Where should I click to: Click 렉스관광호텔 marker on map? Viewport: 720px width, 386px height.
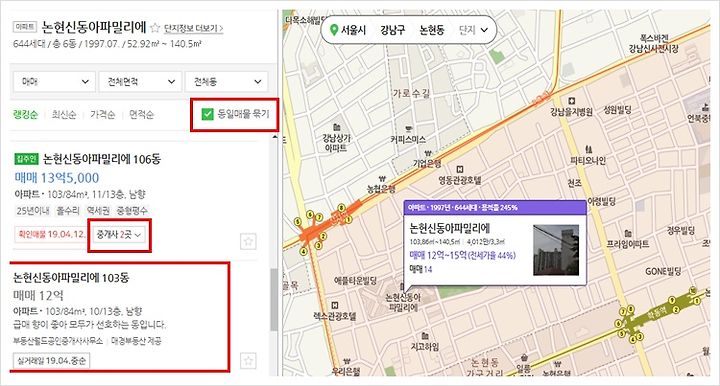335,312
